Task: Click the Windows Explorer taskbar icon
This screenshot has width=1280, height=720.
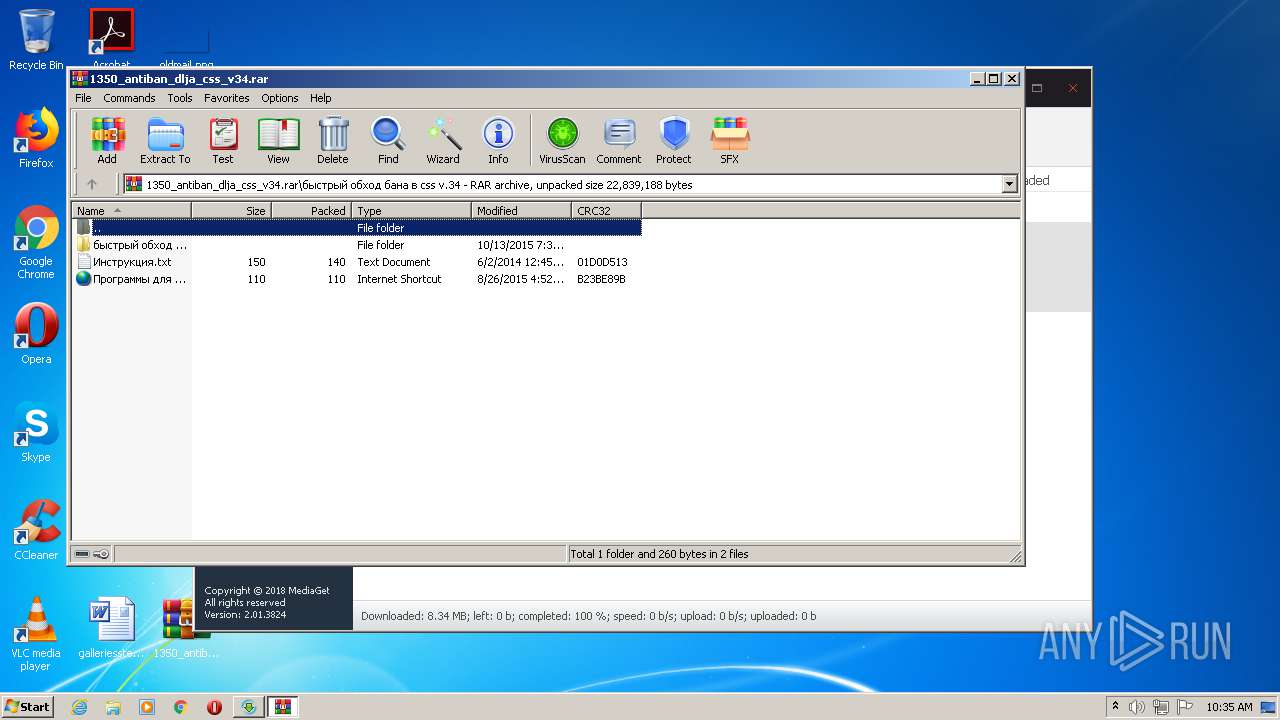Action: coord(113,706)
